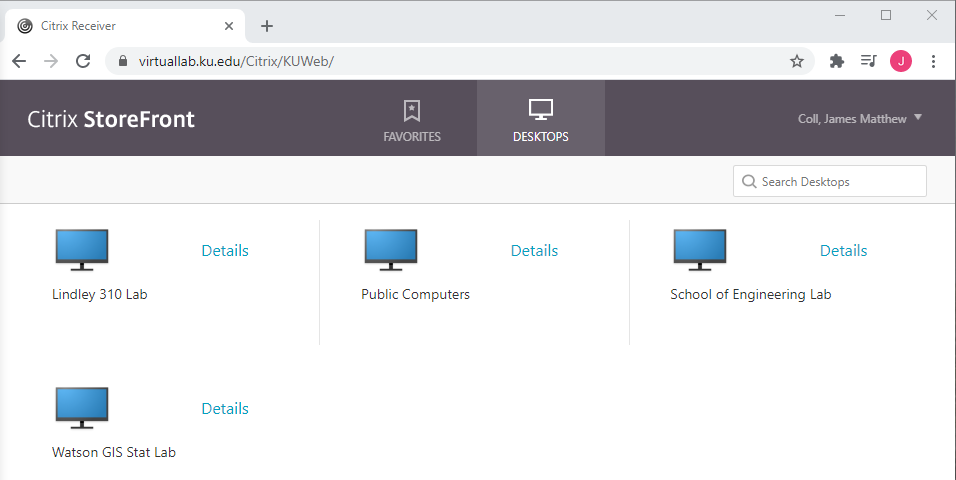Click the Search Desktops input field
The height and width of the screenshot is (480, 956).
[840, 182]
